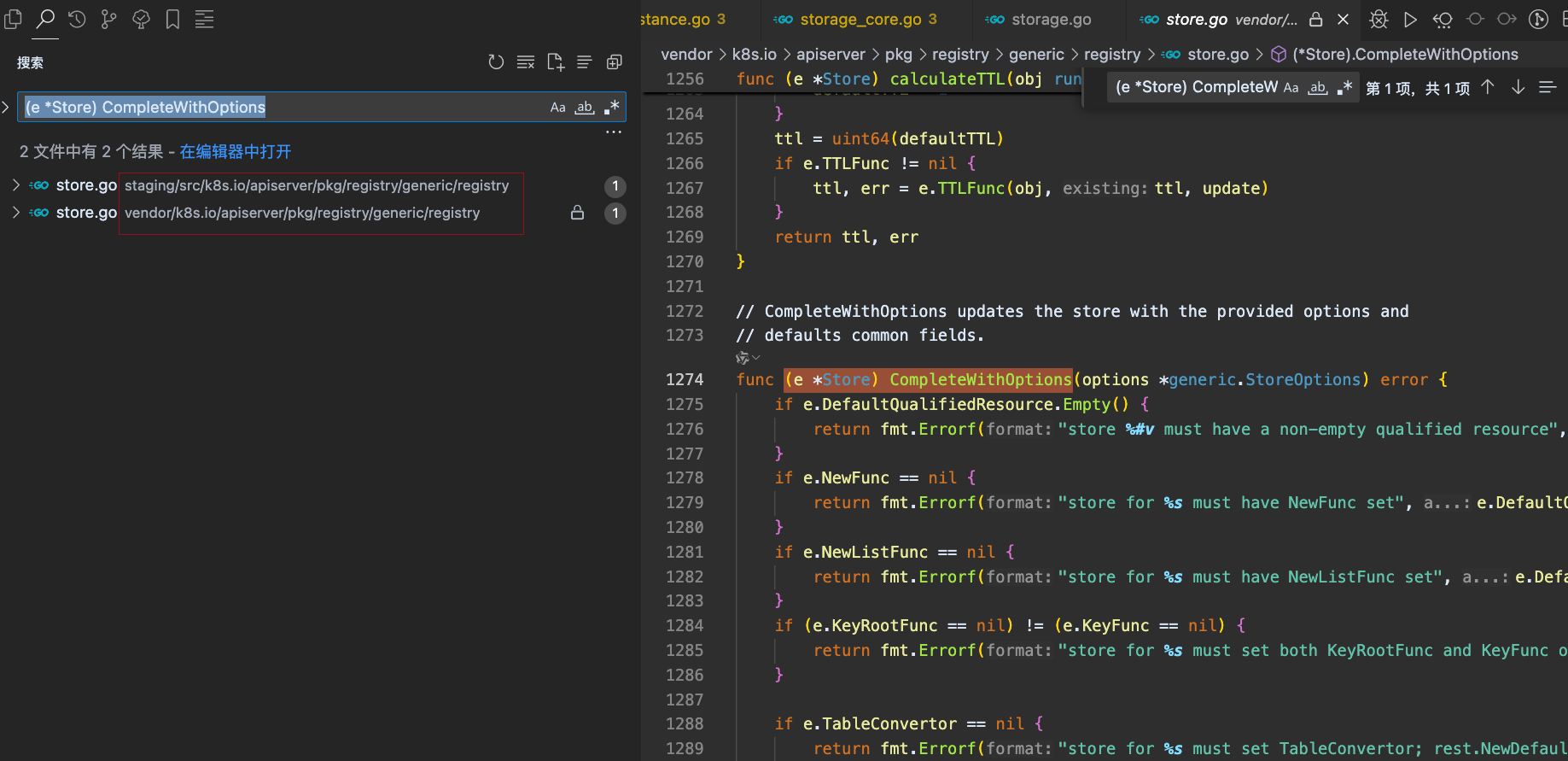The height and width of the screenshot is (761, 1568).
Task: Select generic in the breadcrumb
Action: [x=1036, y=54]
